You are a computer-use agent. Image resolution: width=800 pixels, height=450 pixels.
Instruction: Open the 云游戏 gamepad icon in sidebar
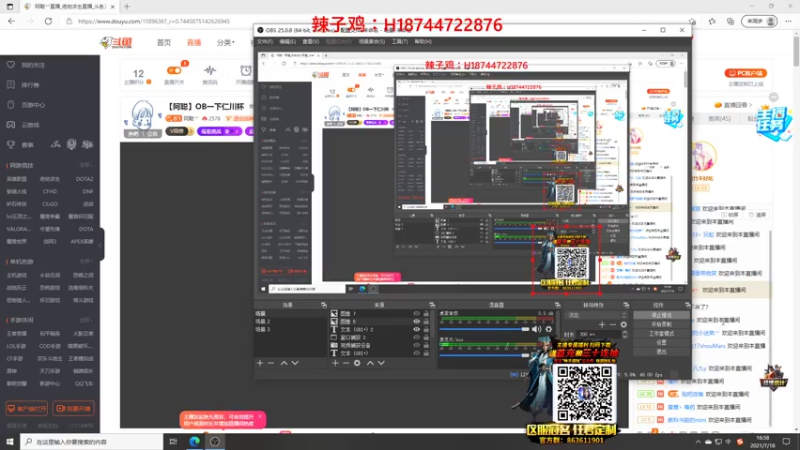(x=11, y=124)
